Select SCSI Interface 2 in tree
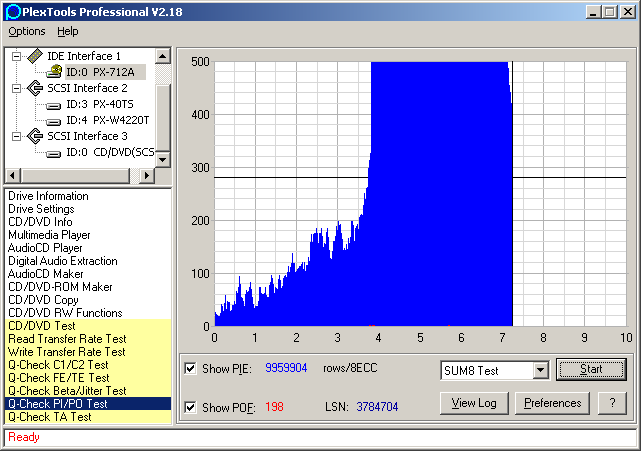Image resolution: width=641 pixels, height=451 pixels. [x=87, y=88]
